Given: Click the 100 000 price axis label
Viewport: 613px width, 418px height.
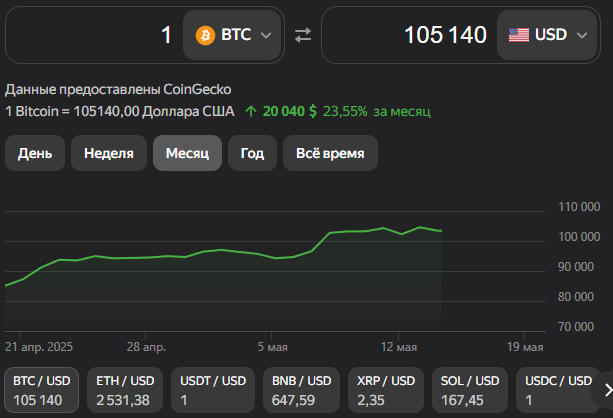Looking at the screenshot, I should click(x=579, y=237).
